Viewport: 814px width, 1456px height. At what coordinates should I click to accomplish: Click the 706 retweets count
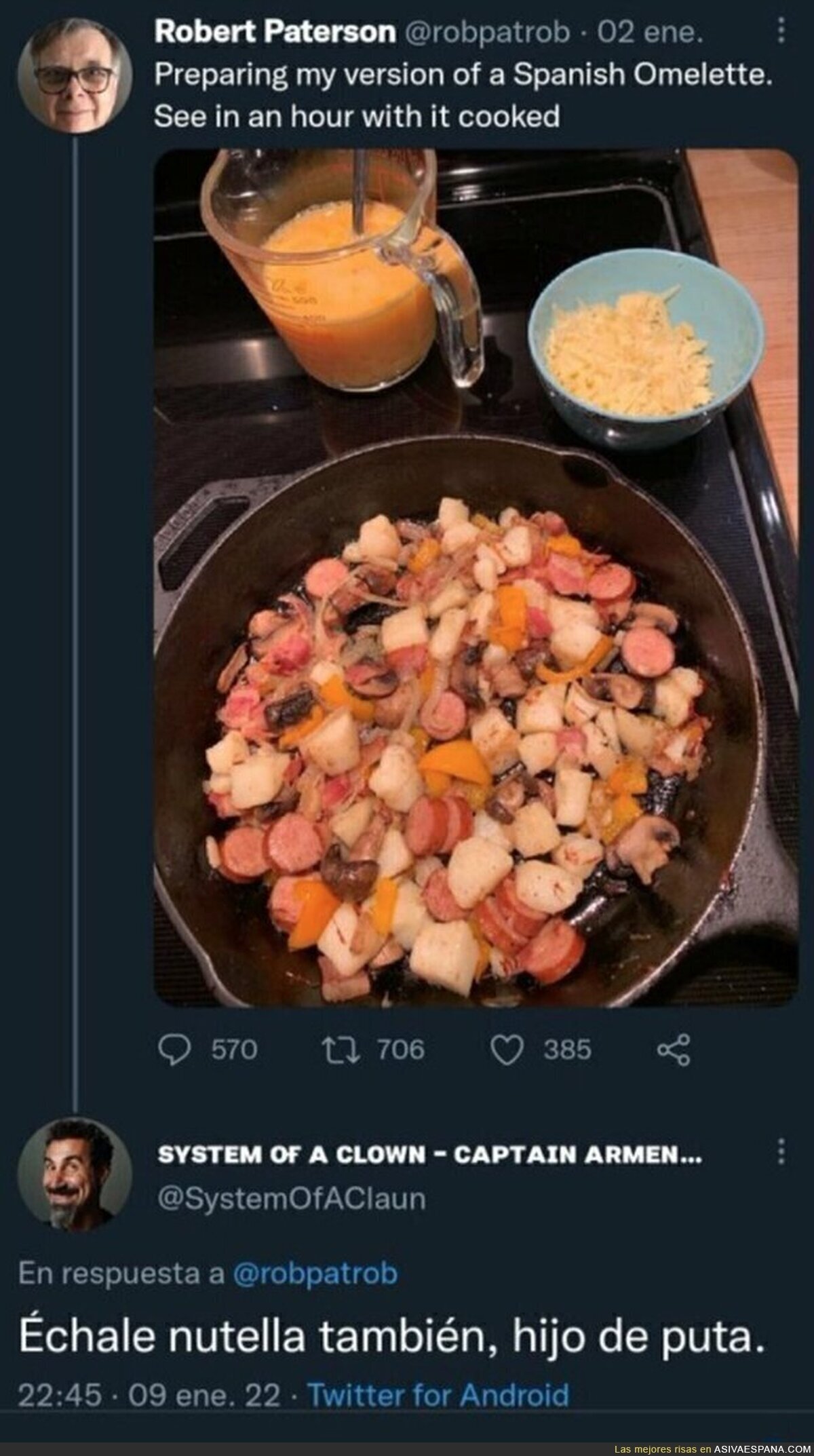pos(401,1050)
